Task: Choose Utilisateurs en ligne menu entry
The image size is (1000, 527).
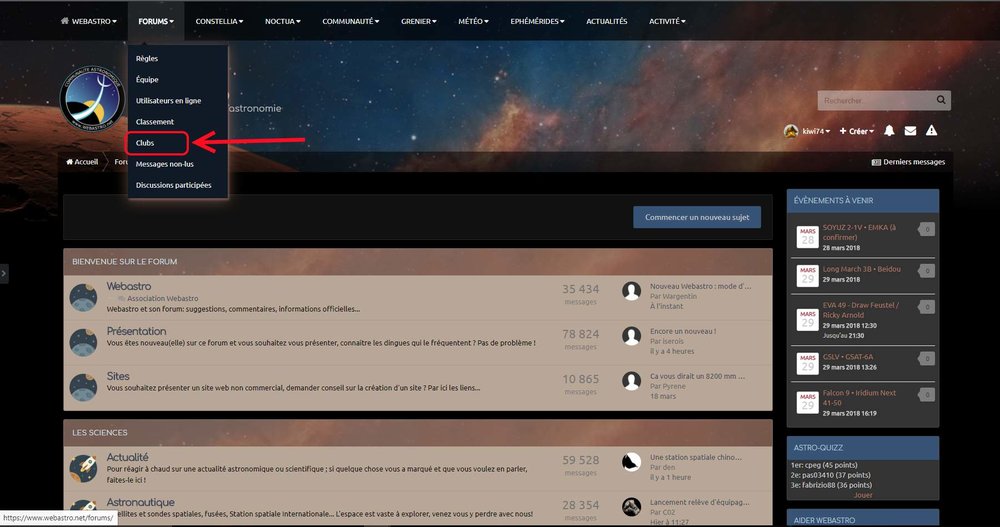Action: click(x=168, y=100)
